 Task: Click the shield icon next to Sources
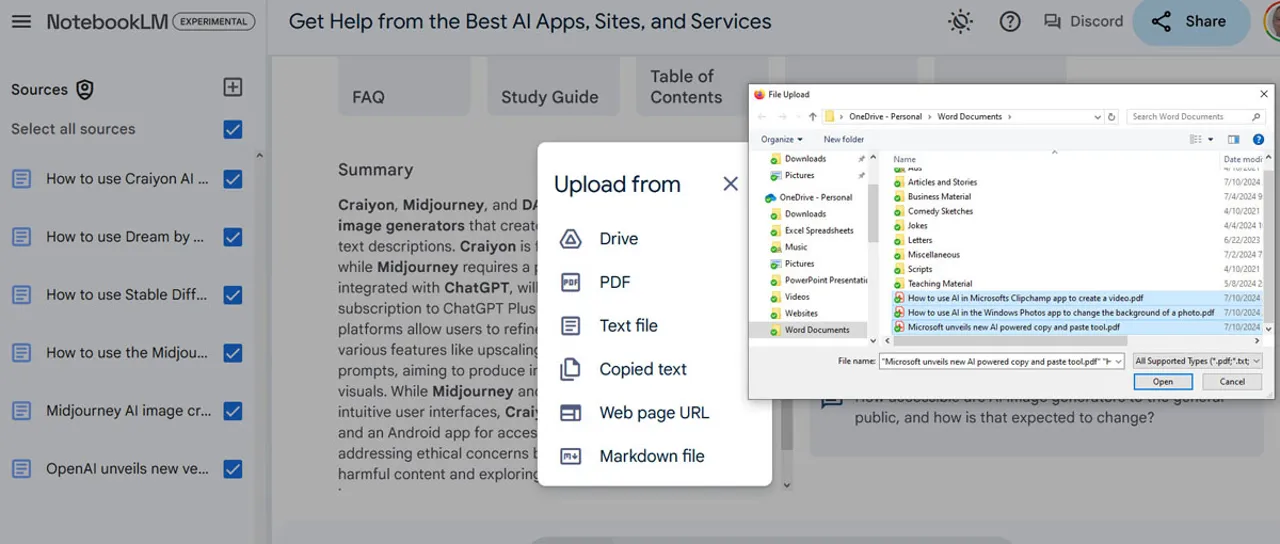[85, 90]
